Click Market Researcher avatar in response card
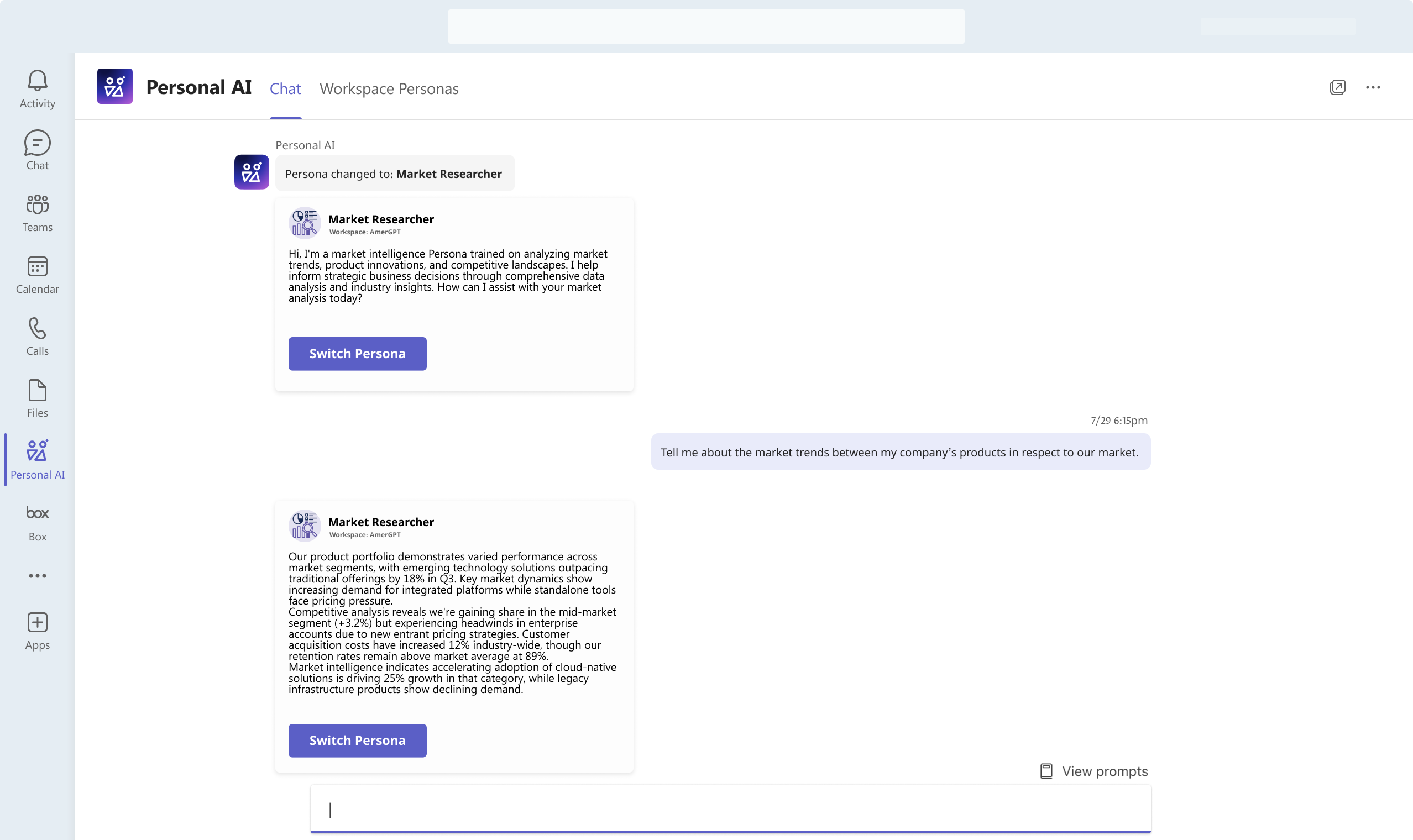This screenshot has height=840, width=1413. pos(305,526)
